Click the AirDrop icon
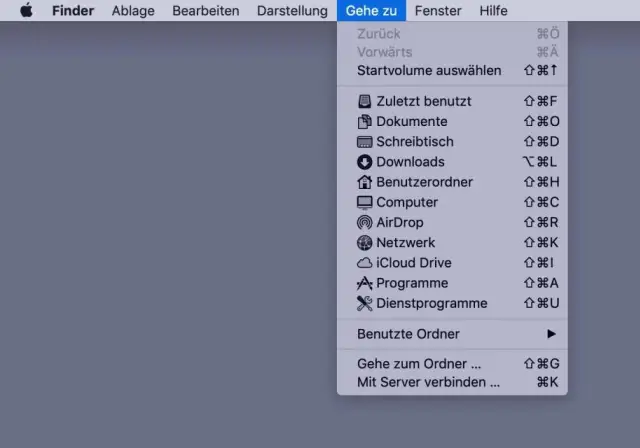This screenshot has width=640, height=448. 365,222
